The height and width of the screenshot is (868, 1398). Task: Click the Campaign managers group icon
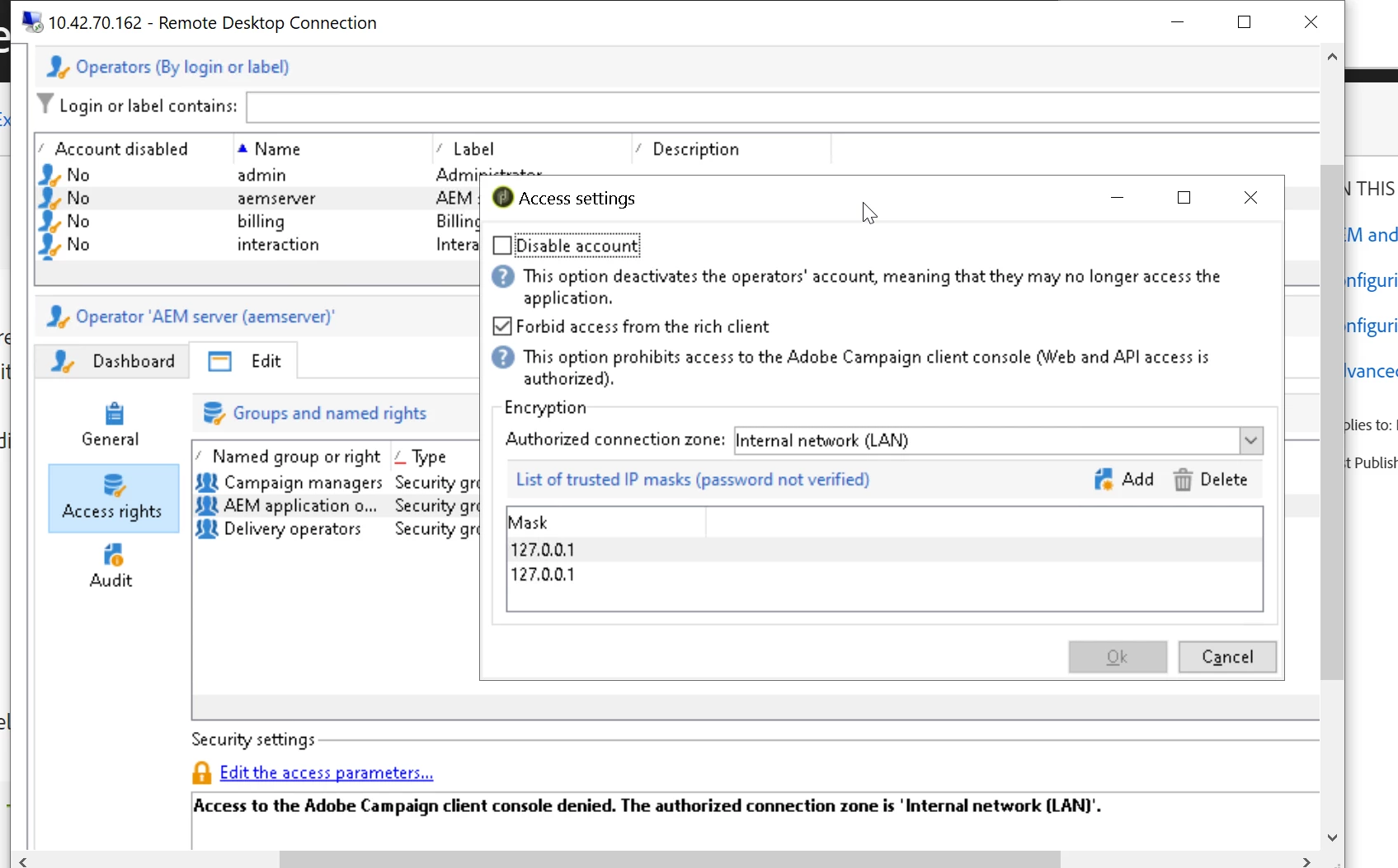click(207, 482)
